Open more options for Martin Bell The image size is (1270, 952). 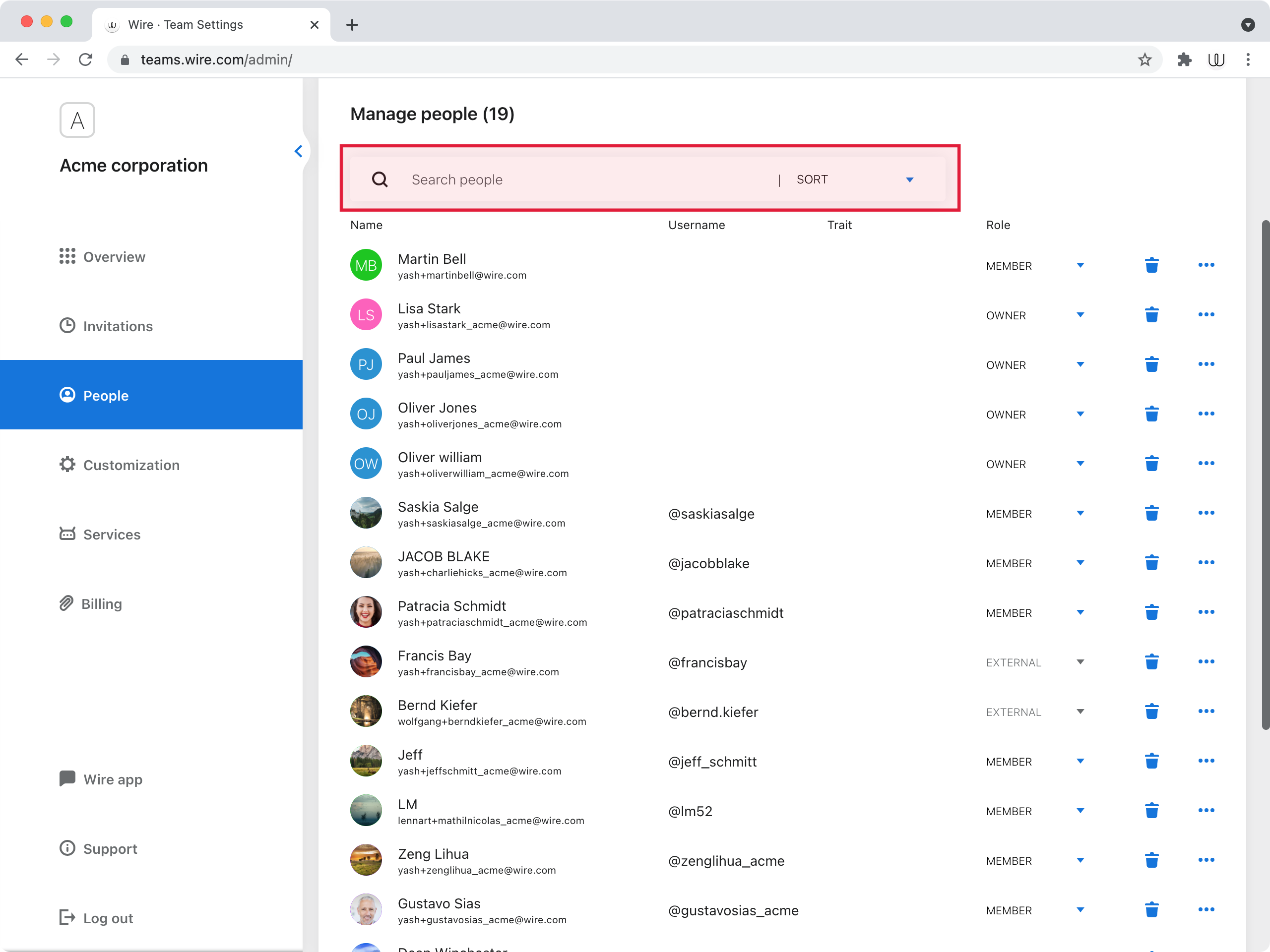coord(1206,265)
